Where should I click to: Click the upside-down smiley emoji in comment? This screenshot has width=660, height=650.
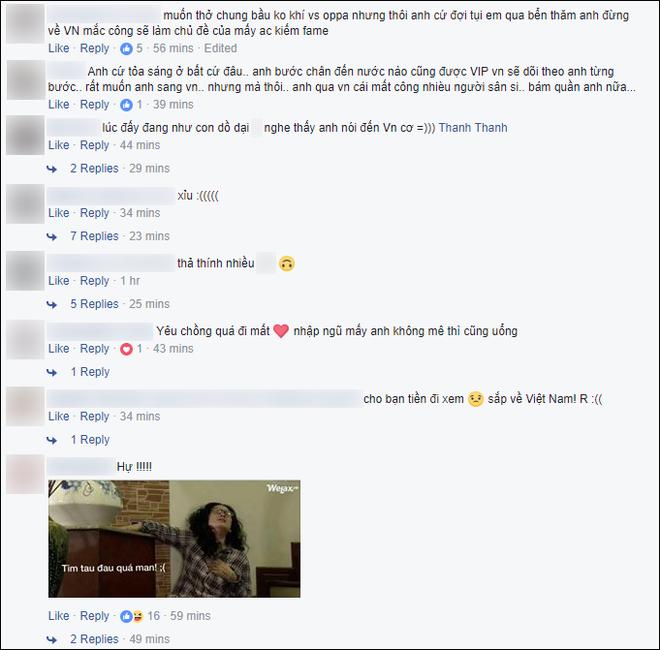287,264
